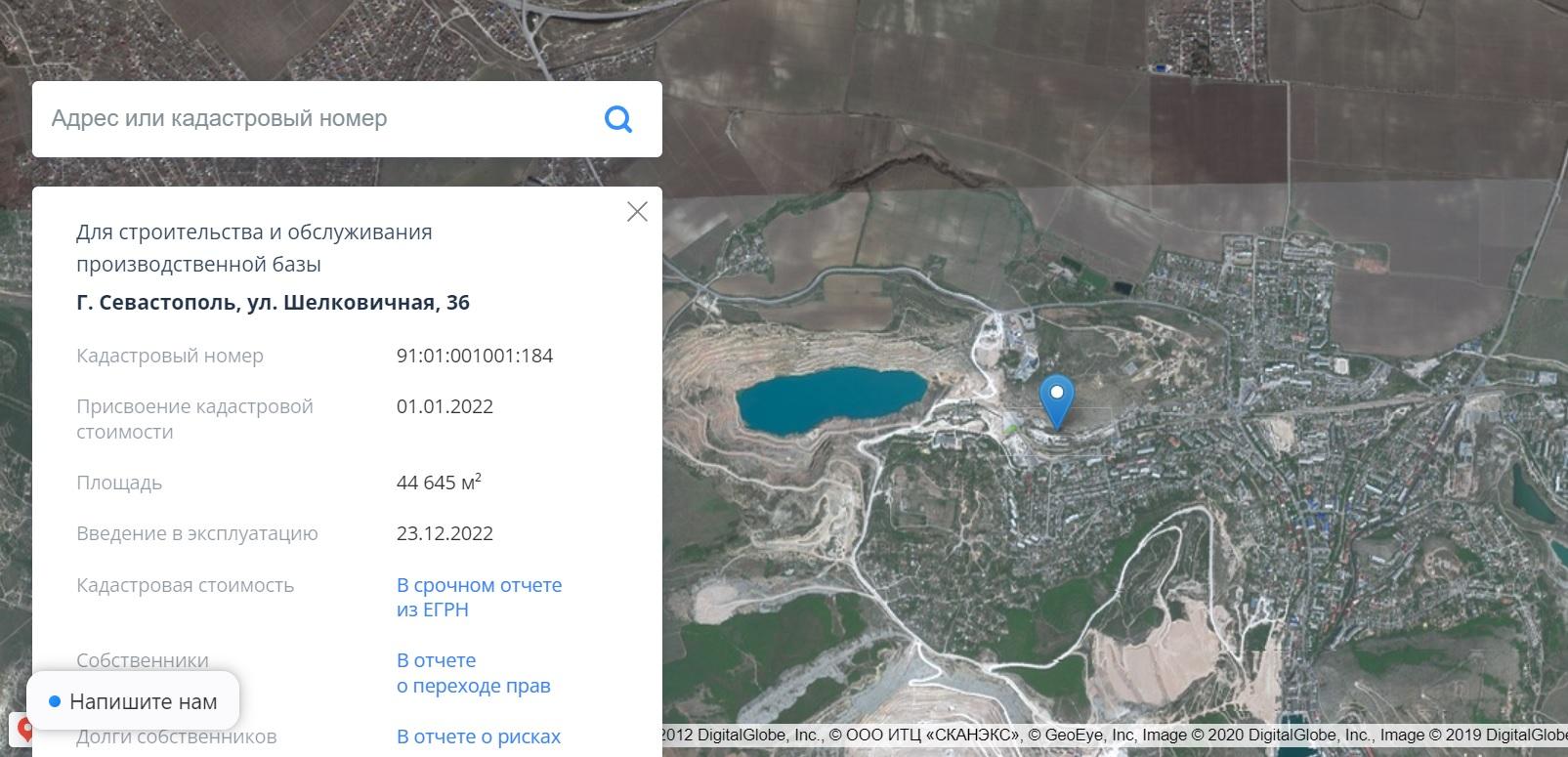Viewport: 1568px width, 757px height.
Task: Click the 'Кадастровая стоимость' label
Action: (185, 585)
